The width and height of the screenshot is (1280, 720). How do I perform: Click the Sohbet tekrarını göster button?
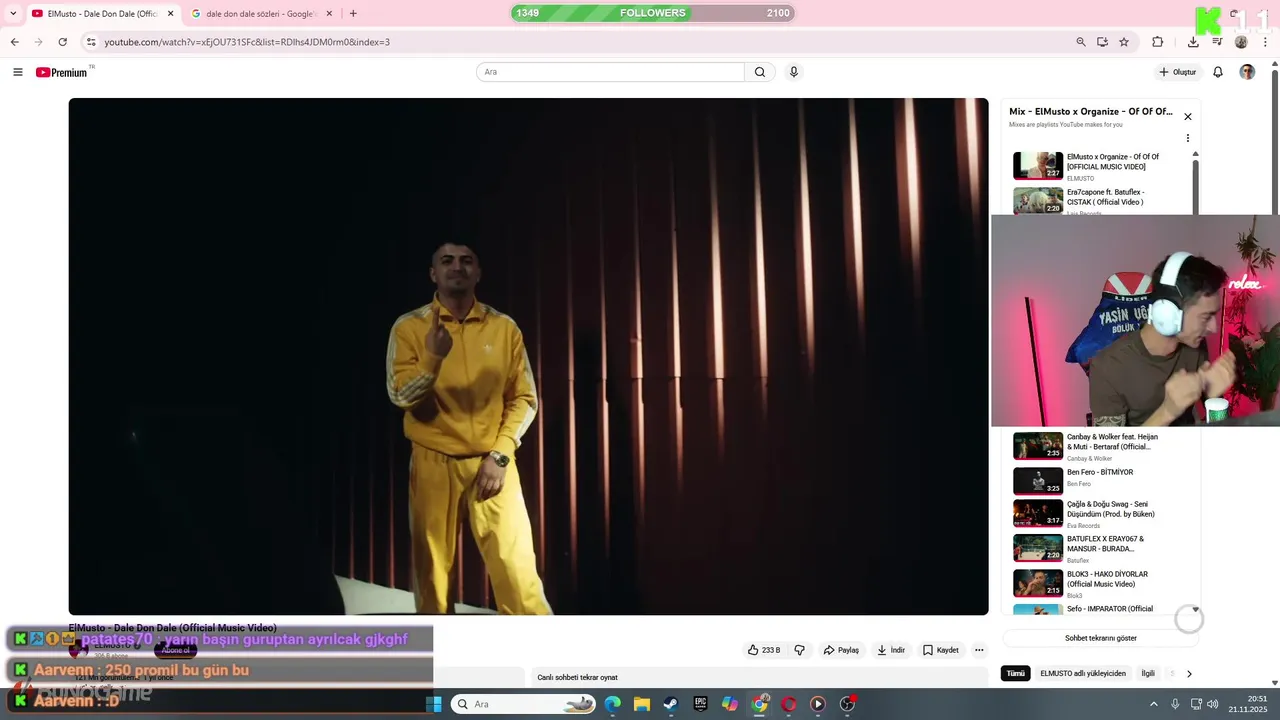pyautogui.click(x=1100, y=638)
